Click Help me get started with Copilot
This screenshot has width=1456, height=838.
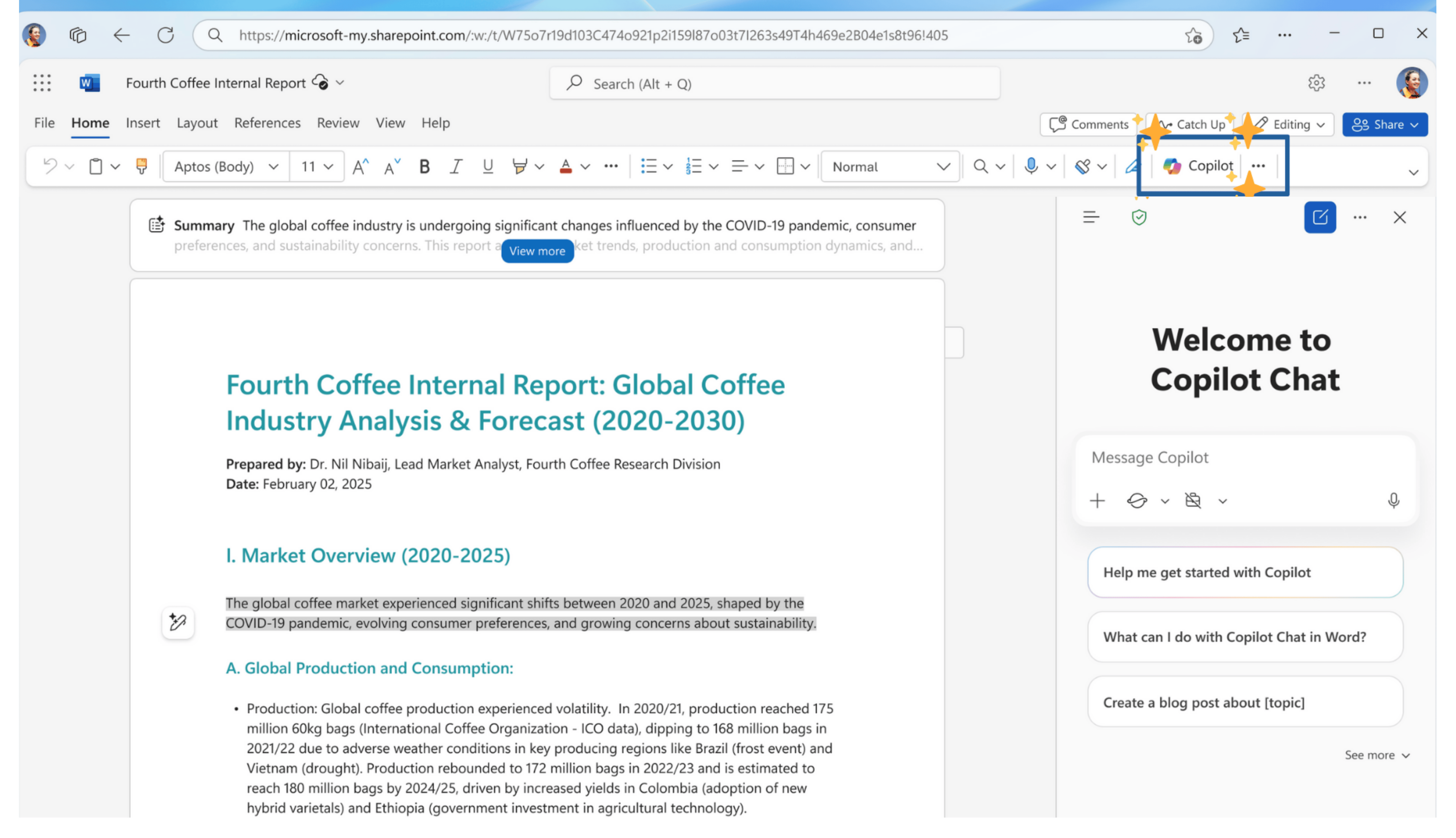pyautogui.click(x=1244, y=572)
